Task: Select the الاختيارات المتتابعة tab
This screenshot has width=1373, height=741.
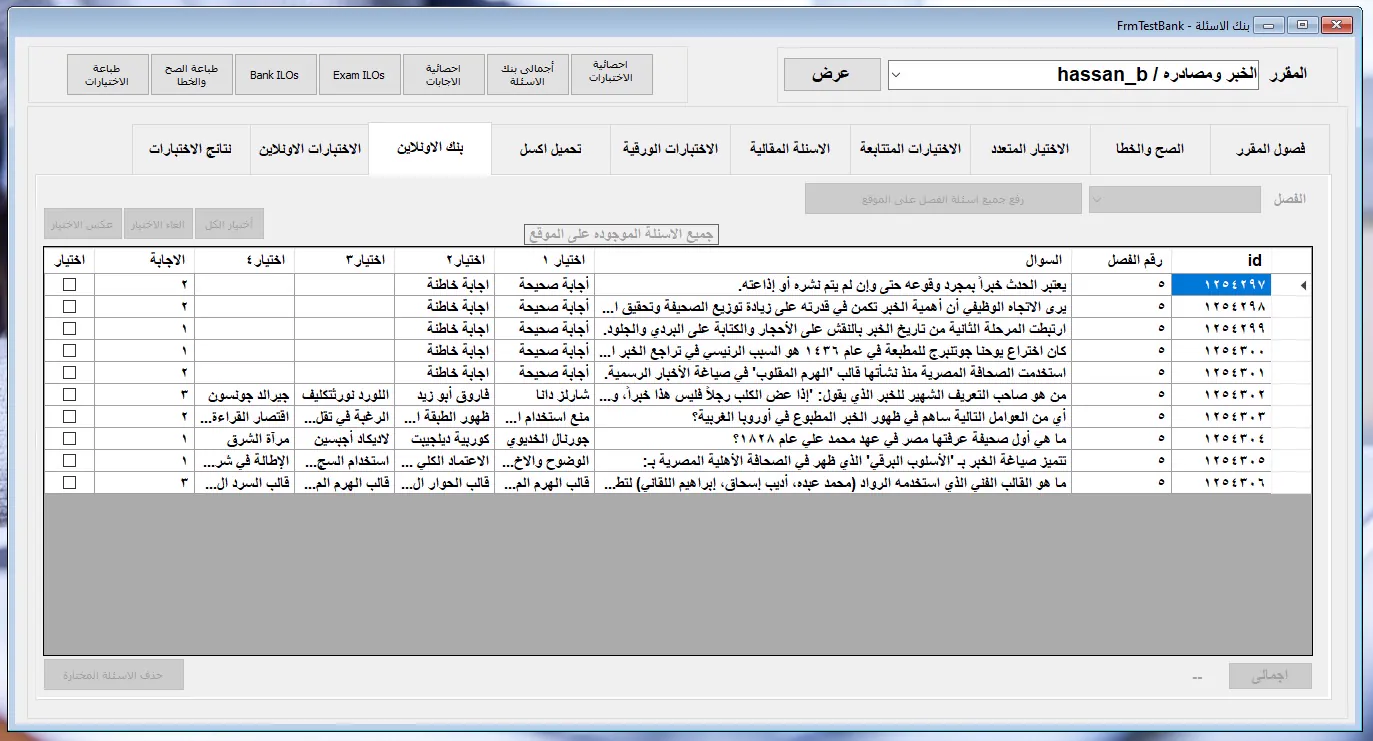Action: coord(910,149)
